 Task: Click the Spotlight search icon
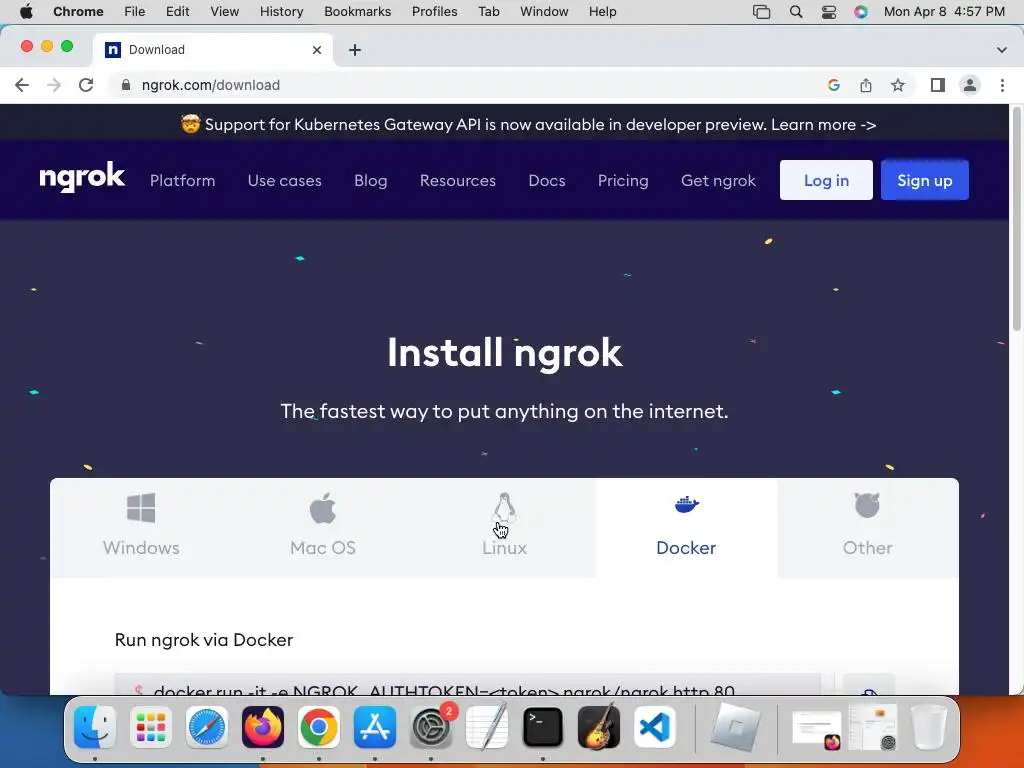coord(795,12)
